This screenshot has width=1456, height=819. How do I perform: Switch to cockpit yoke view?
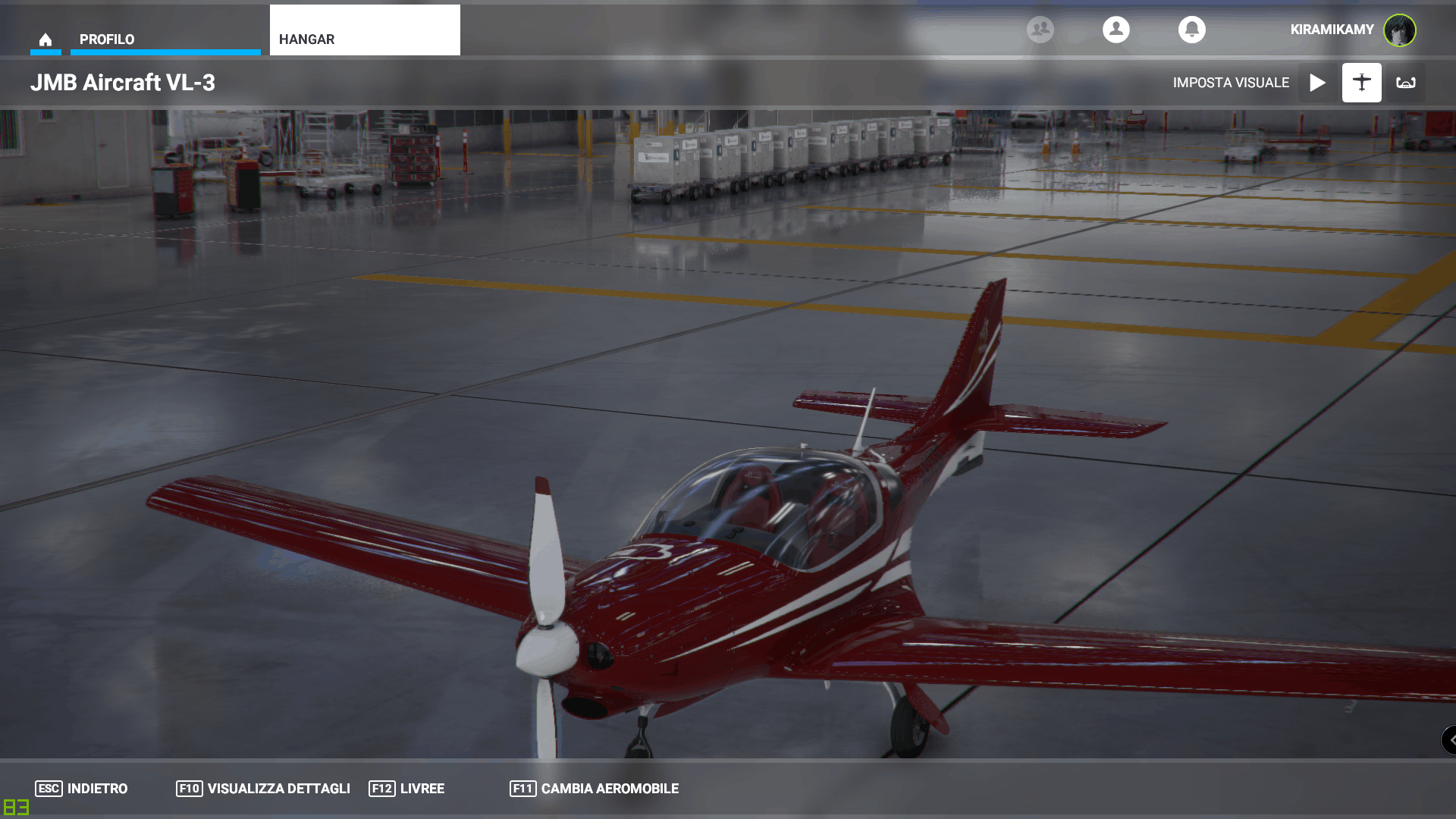pyautogui.click(x=1405, y=83)
